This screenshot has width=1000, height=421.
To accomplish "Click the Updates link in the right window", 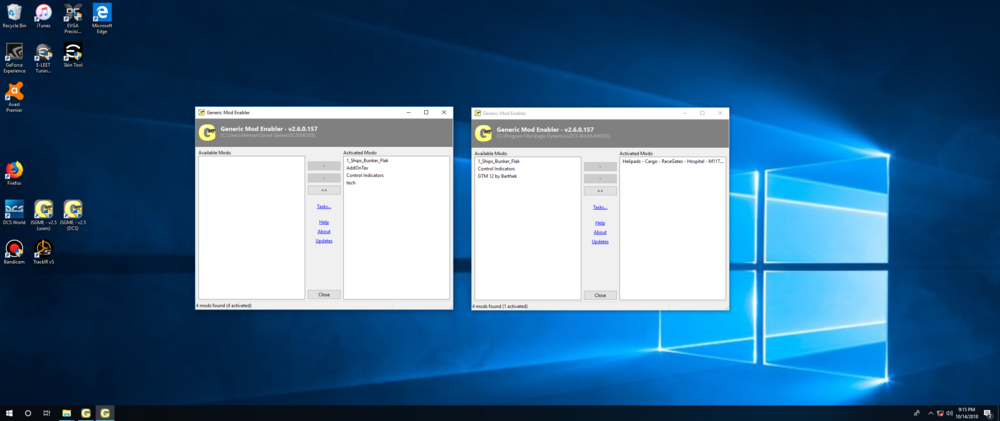I will 600,241.
